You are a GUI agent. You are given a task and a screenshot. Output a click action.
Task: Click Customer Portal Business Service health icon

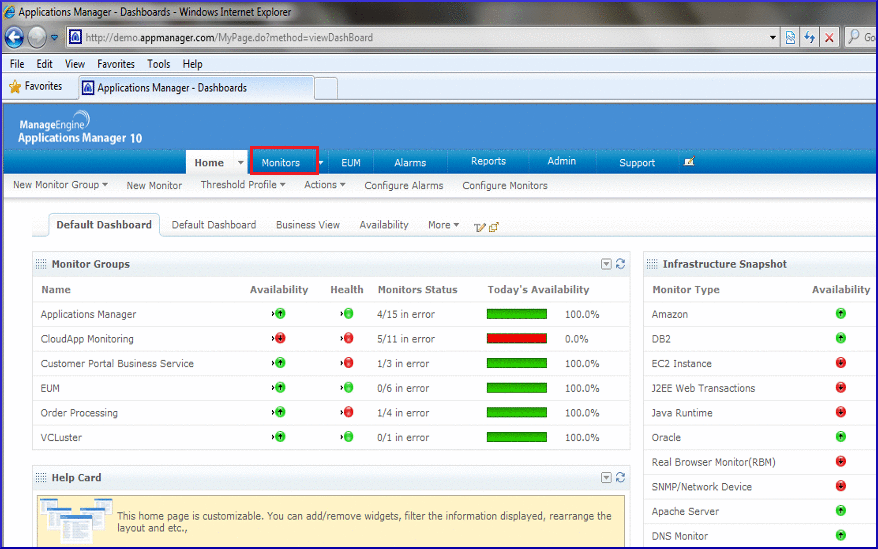pos(347,363)
